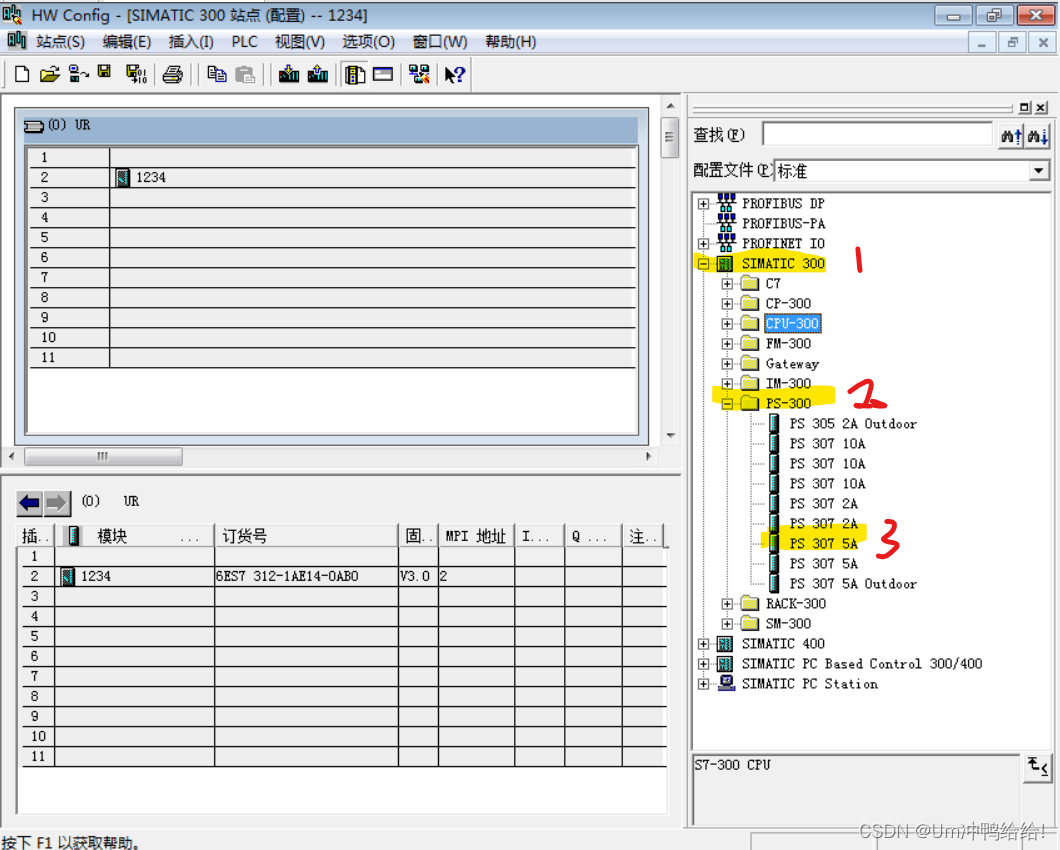Expand the Gateway folder
The height and width of the screenshot is (850, 1060).
click(x=727, y=364)
